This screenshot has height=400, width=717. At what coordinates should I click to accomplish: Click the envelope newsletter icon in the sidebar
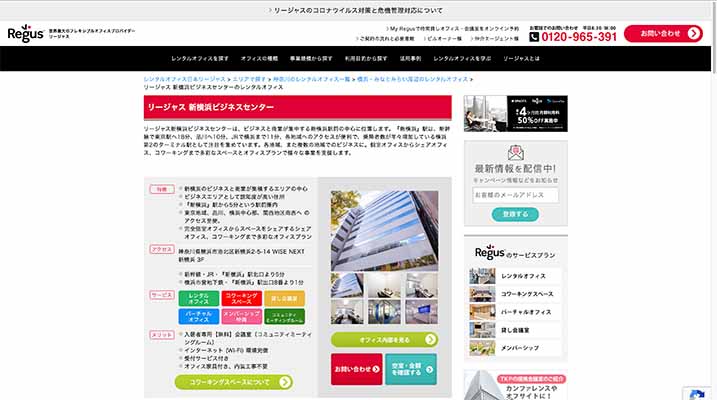[516, 153]
